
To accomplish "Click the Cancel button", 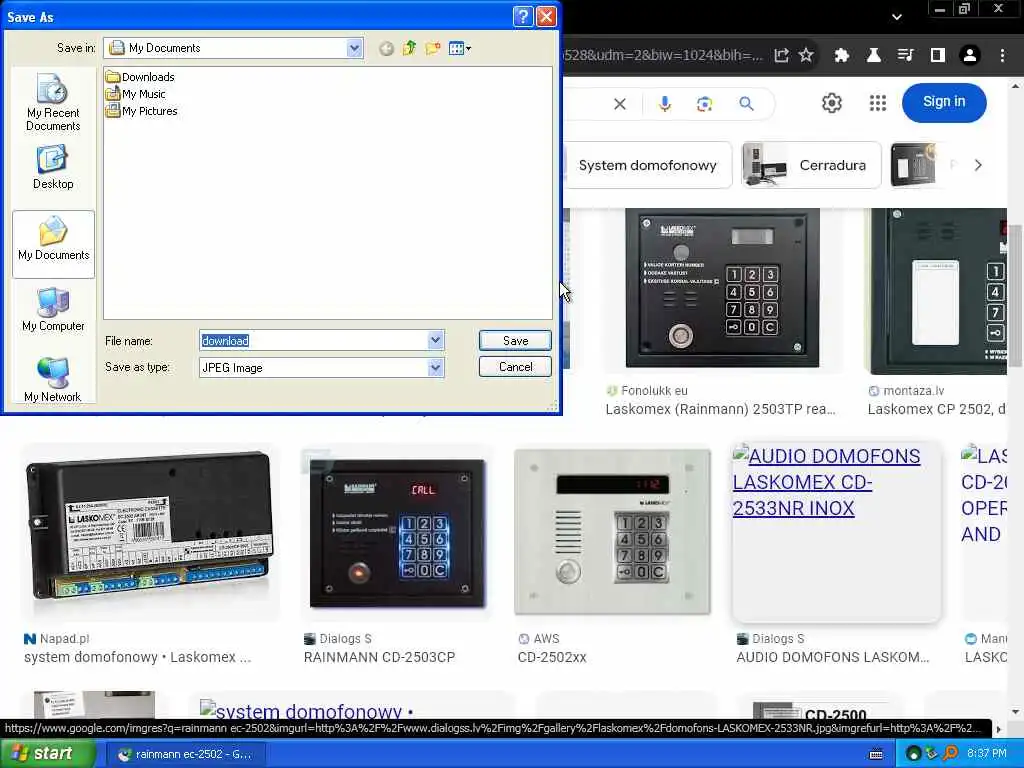I will click(515, 366).
